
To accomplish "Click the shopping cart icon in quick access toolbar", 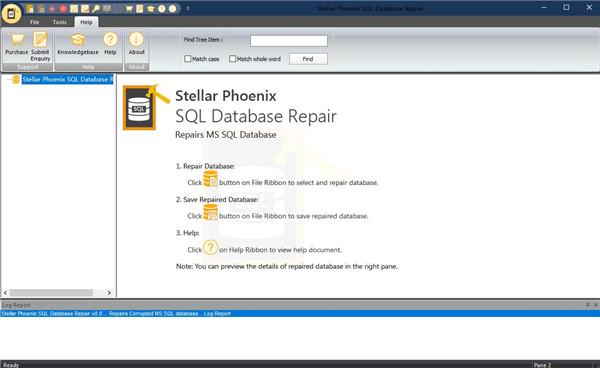I will coord(129,9).
